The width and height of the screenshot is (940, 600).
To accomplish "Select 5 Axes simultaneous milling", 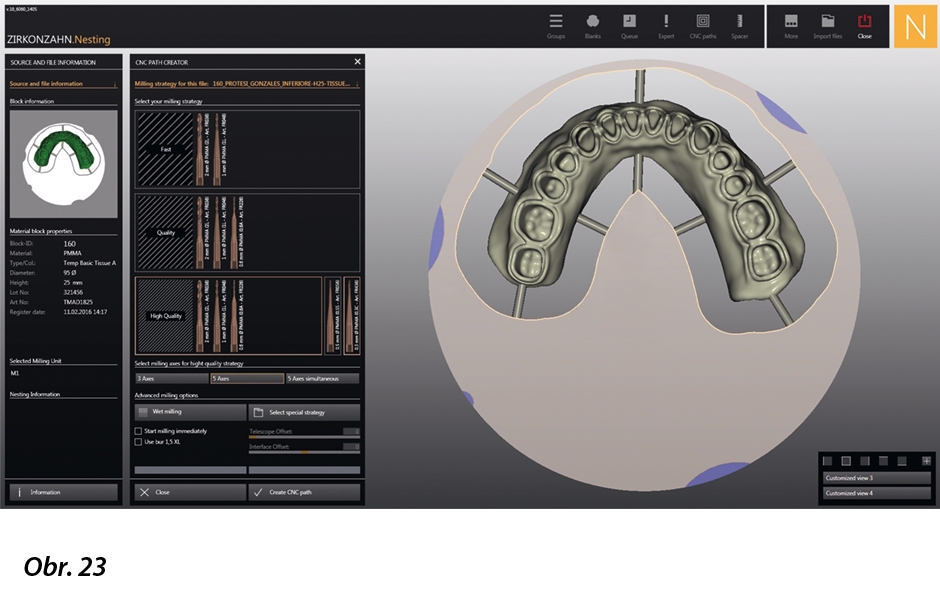I will 323,379.
